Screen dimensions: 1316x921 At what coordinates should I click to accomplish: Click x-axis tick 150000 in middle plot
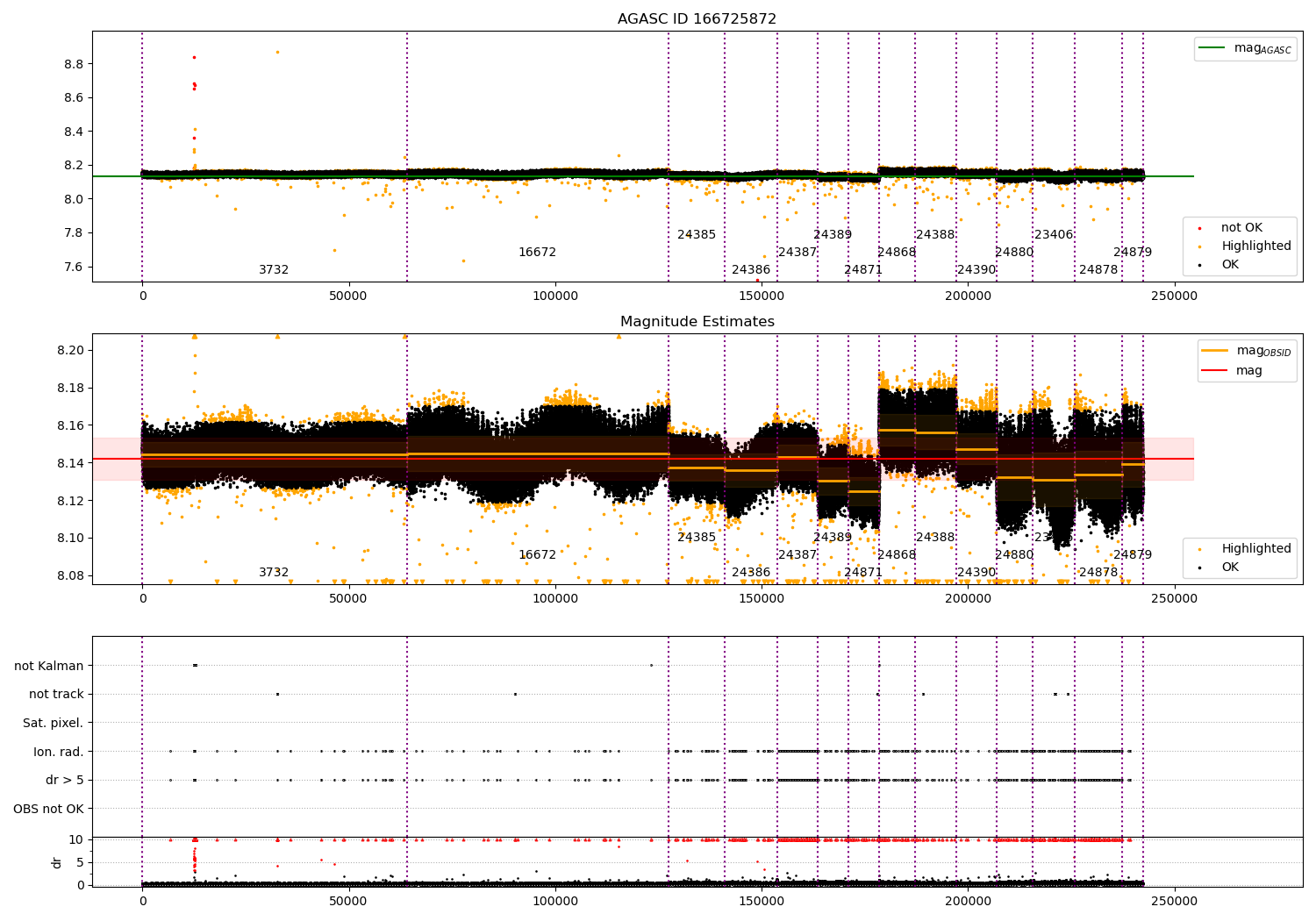[762, 598]
